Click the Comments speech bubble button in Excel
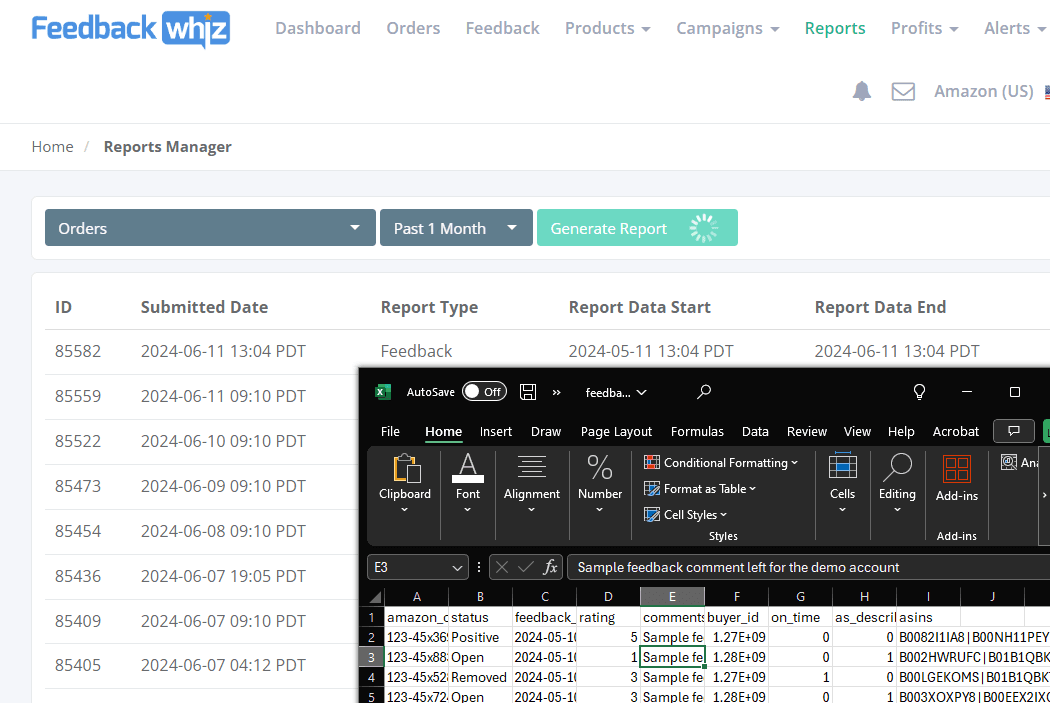 click(x=1014, y=431)
